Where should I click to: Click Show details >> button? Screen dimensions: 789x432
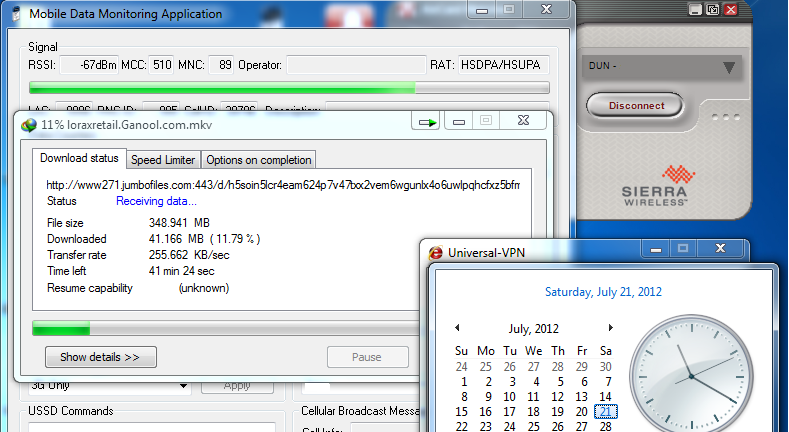[x=101, y=357]
